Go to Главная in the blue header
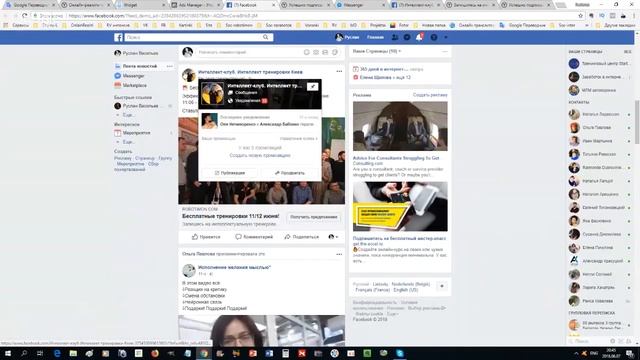This screenshot has height=360, width=640. [375, 37]
